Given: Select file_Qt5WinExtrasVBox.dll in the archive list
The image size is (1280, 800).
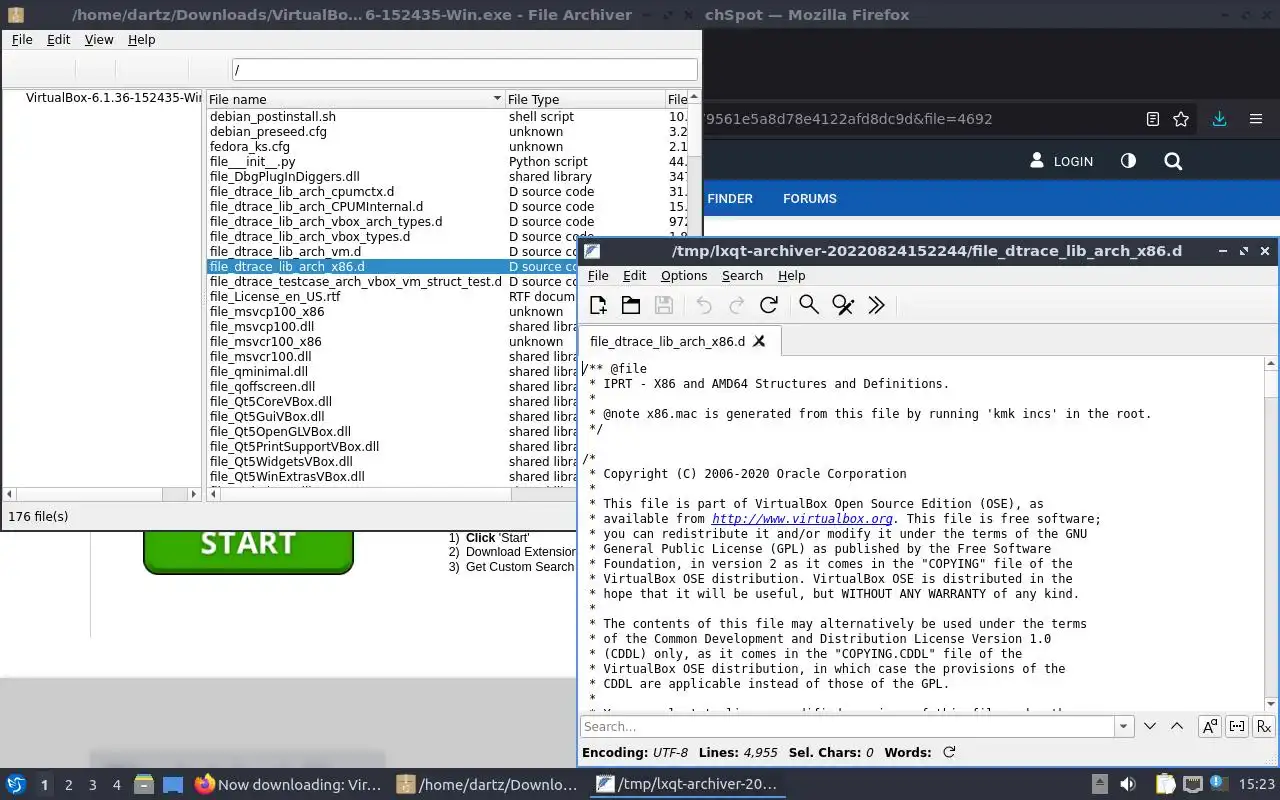Looking at the screenshot, I should (x=287, y=477).
